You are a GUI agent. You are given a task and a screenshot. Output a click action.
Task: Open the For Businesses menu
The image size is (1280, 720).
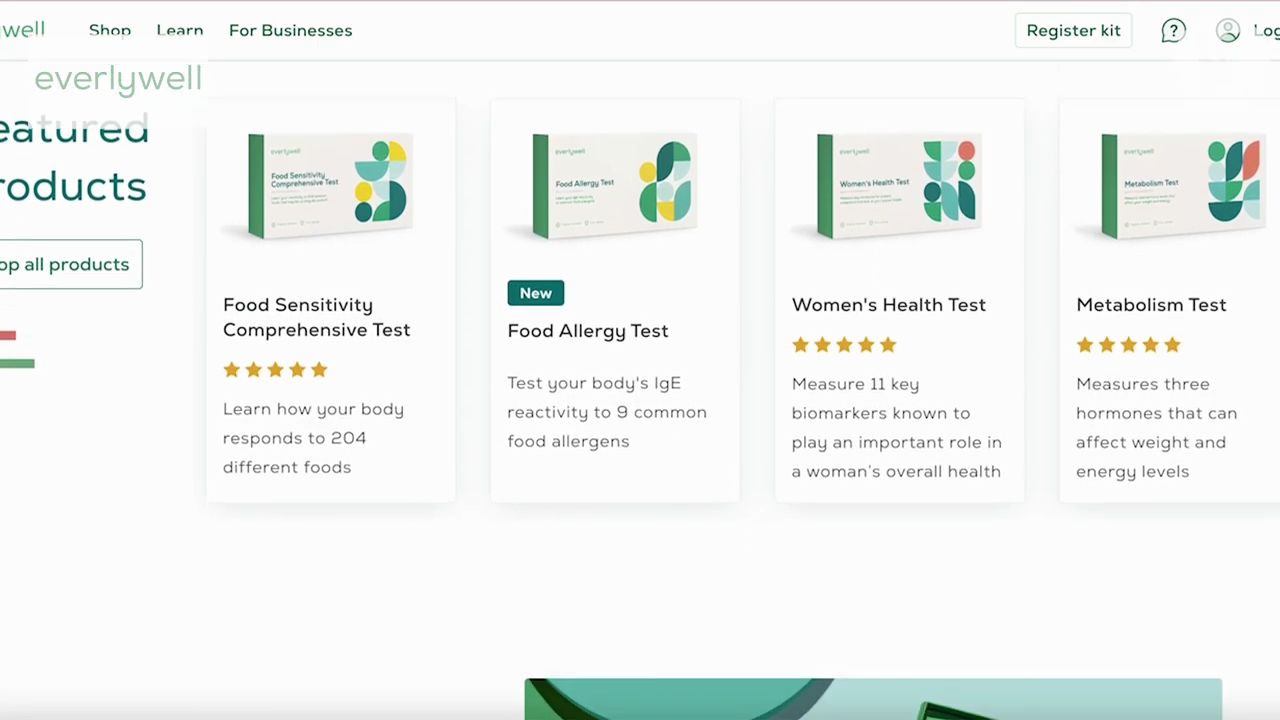(290, 30)
